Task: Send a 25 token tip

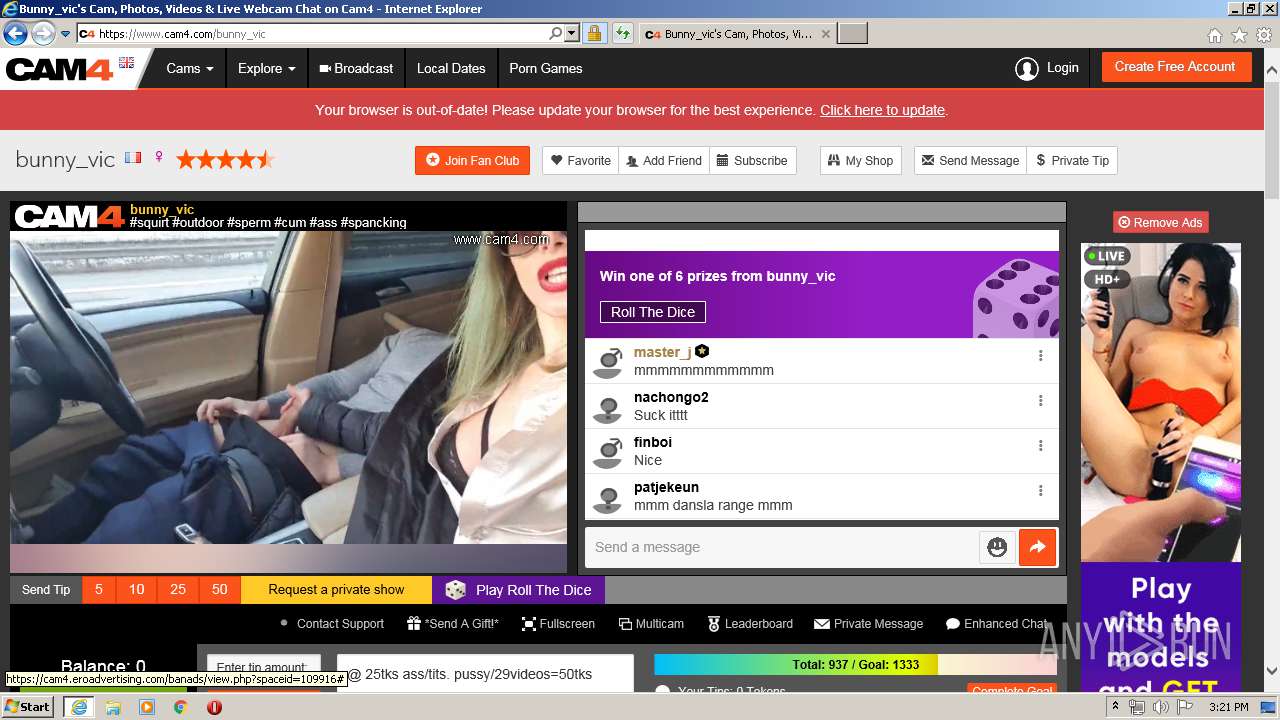Action: pyautogui.click(x=178, y=590)
